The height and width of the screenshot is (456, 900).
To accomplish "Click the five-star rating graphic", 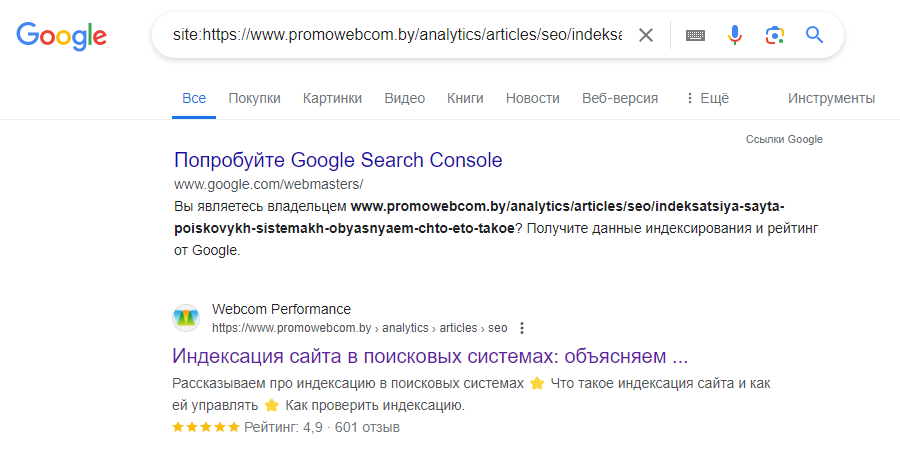I will click(205, 427).
